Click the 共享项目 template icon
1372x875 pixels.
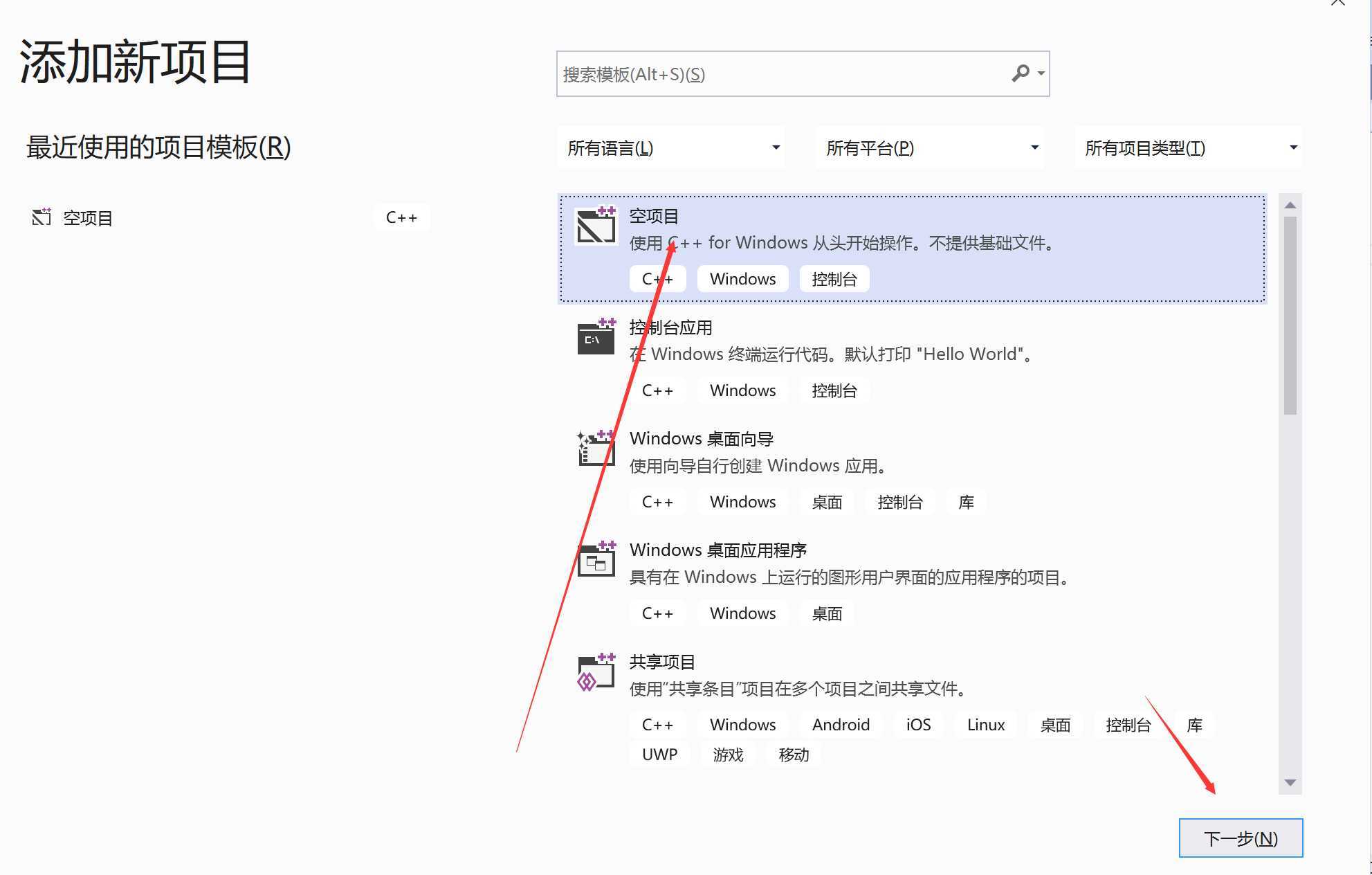tap(596, 672)
